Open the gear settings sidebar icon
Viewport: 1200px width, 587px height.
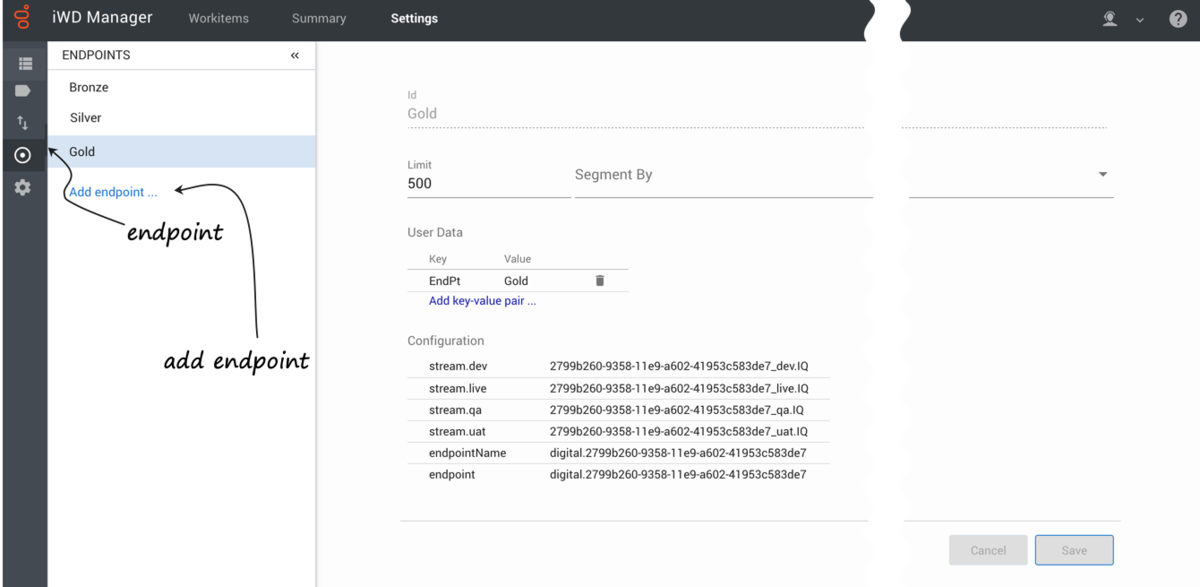coord(23,188)
